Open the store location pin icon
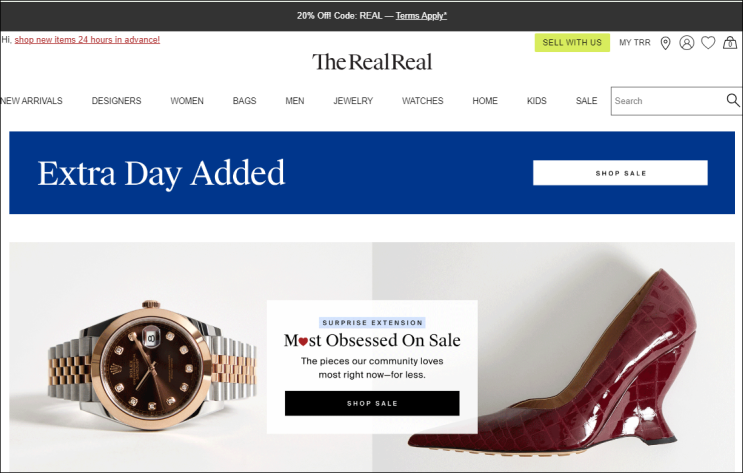 pyautogui.click(x=665, y=43)
